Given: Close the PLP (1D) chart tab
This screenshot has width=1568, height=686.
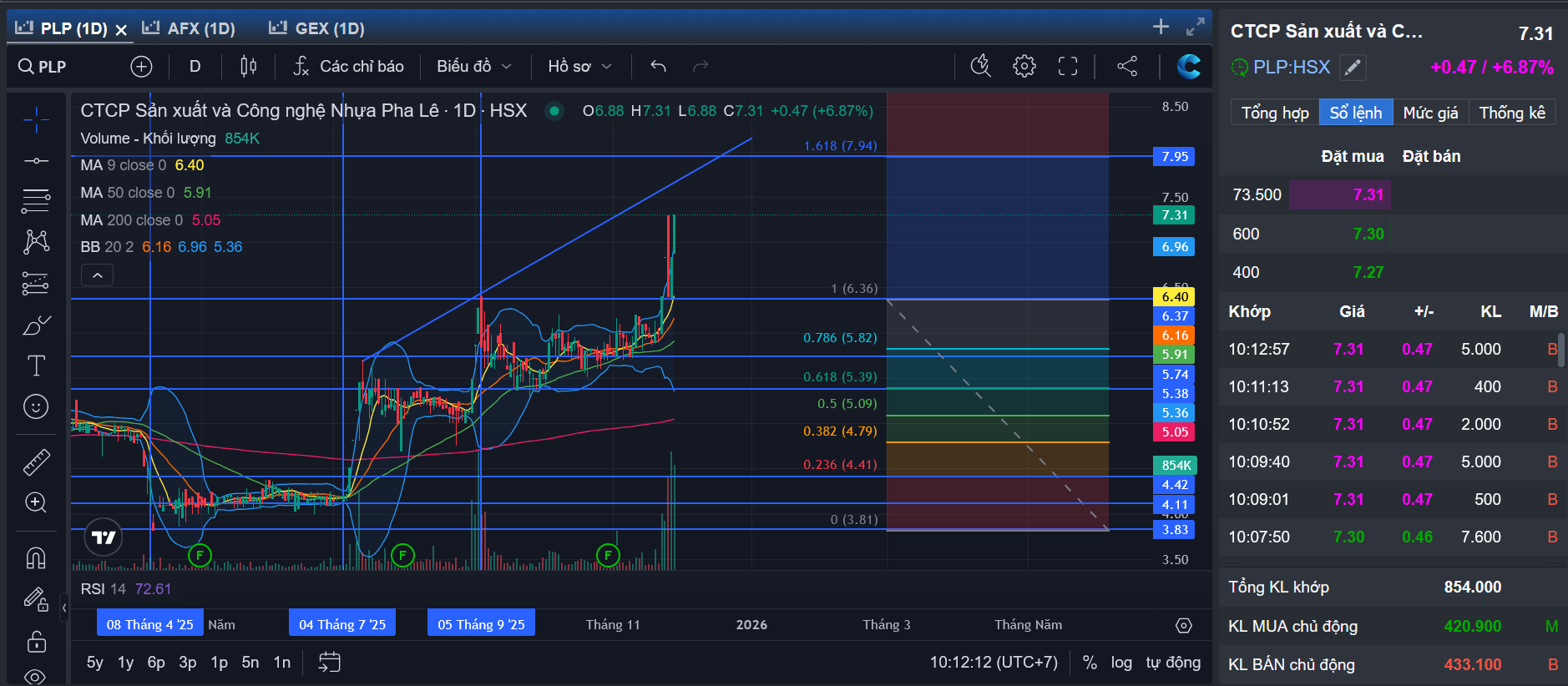Looking at the screenshot, I should (121, 30).
